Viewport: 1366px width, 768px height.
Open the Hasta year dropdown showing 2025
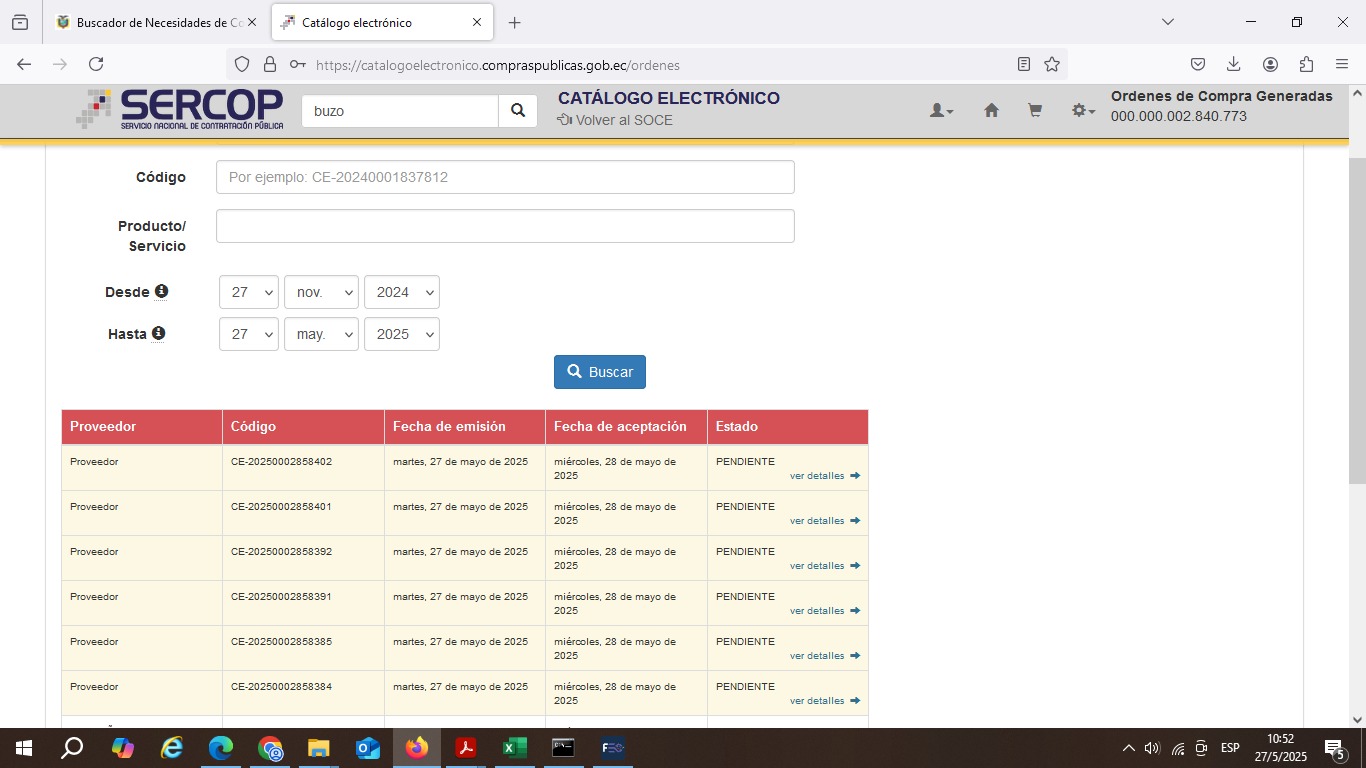401,334
